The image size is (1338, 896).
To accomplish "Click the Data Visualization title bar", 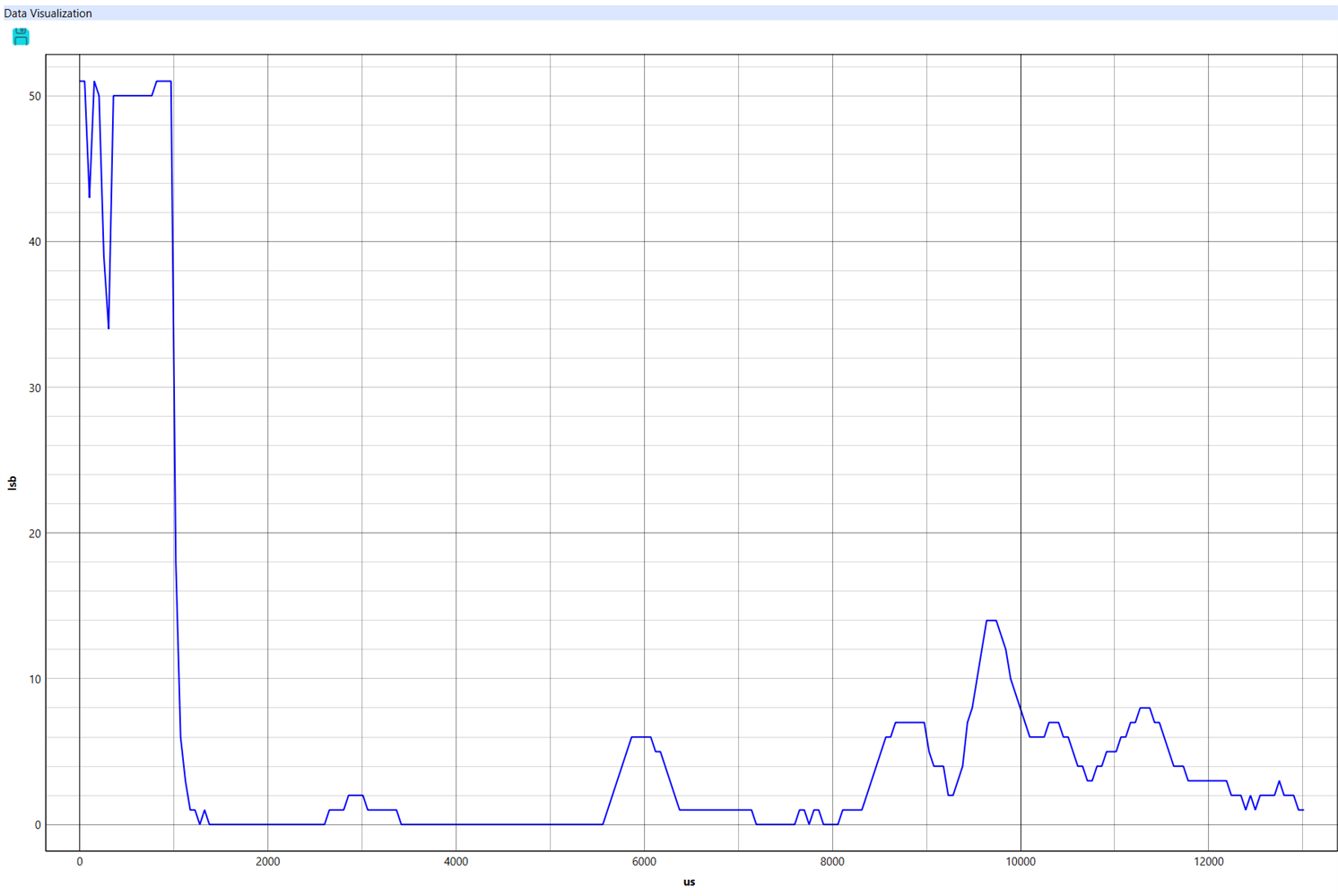I will 669,13.
